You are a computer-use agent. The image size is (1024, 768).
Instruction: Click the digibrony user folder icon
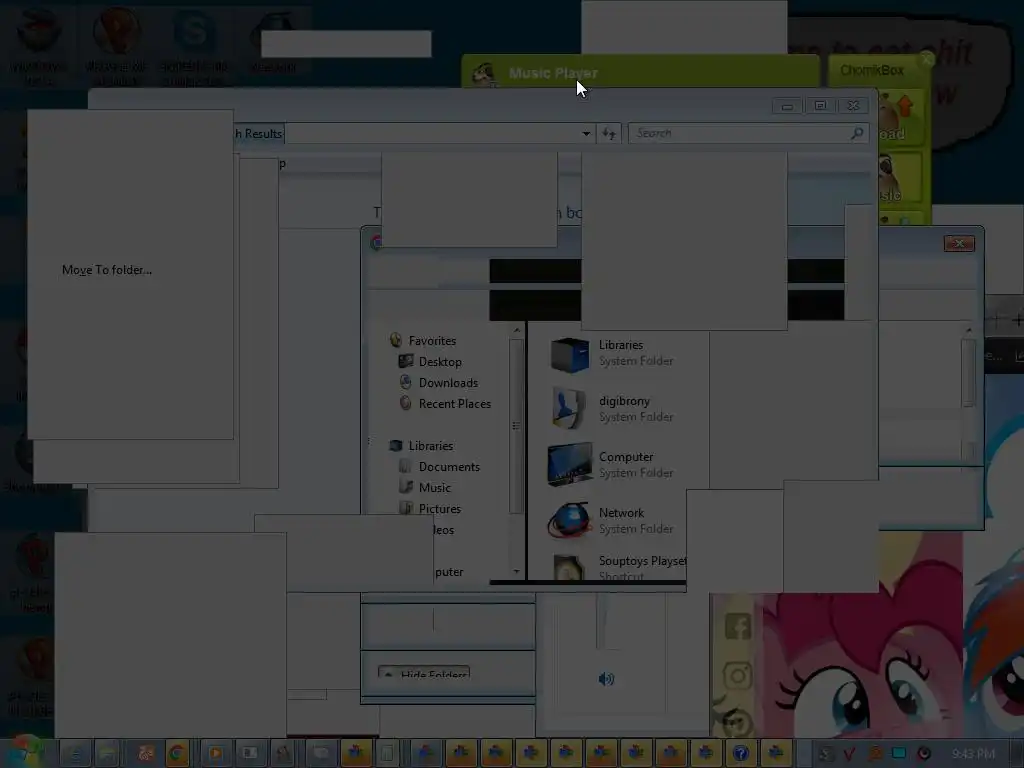click(568, 408)
